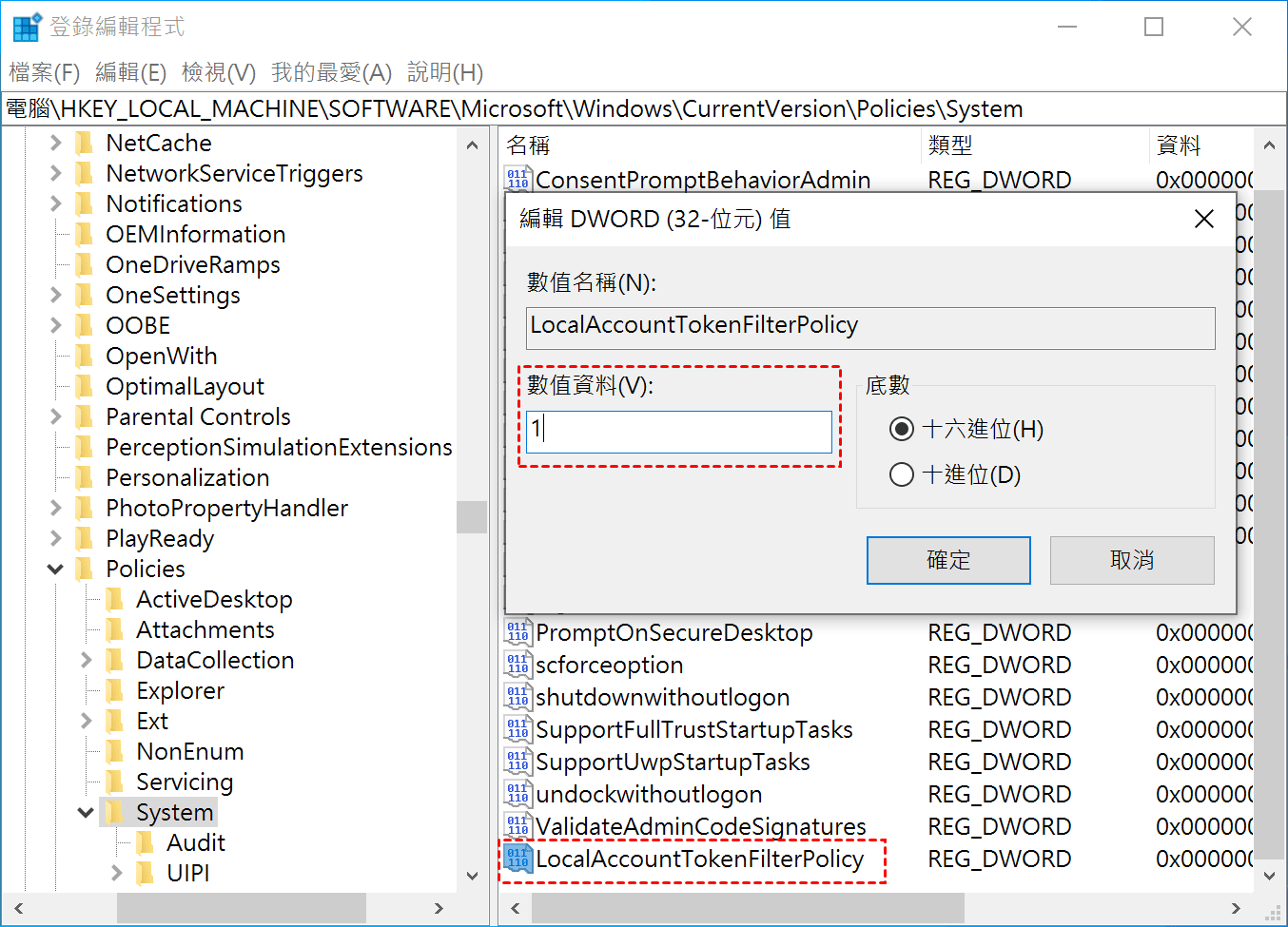This screenshot has width=1288, height=927.
Task: Click the NetCache folder icon
Action: 85,143
